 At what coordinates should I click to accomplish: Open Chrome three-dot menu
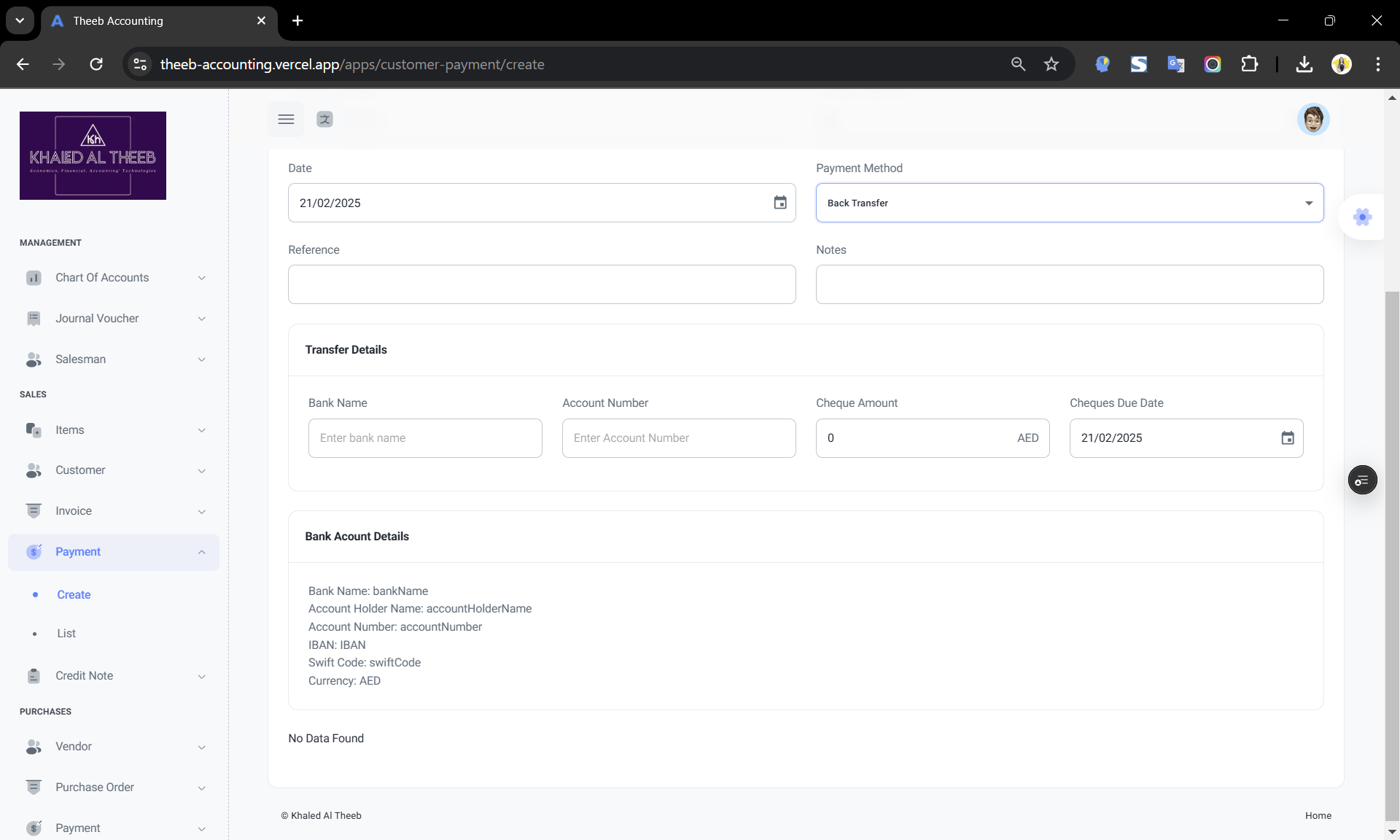[1377, 64]
